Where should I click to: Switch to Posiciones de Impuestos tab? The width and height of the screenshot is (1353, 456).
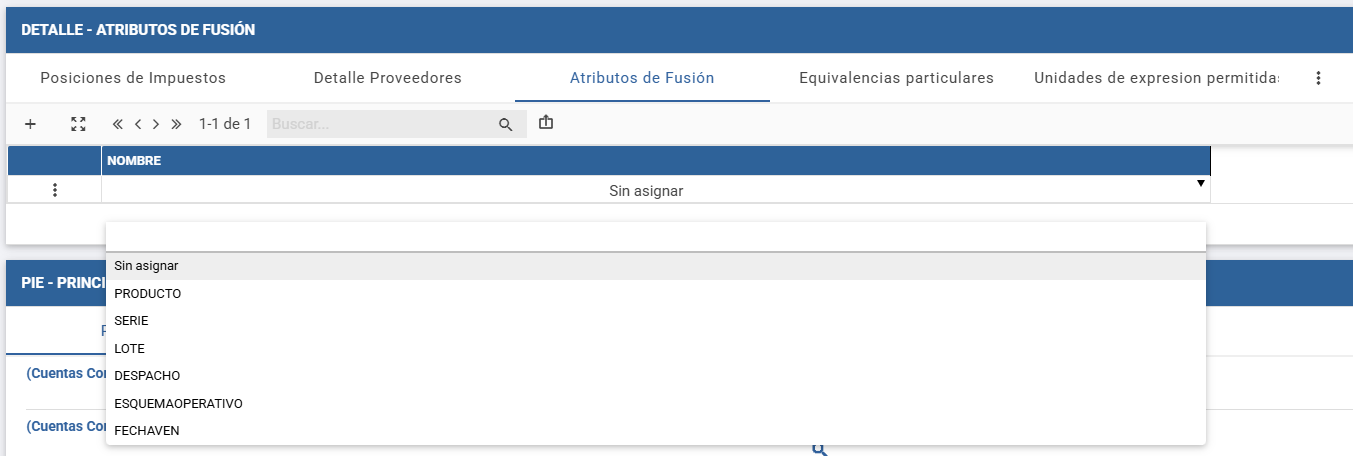[133, 78]
